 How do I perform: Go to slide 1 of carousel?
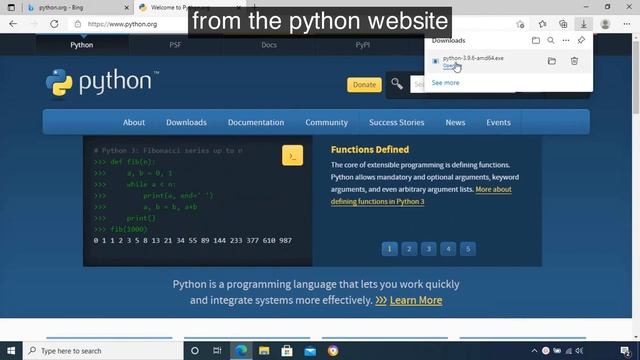pyautogui.click(x=389, y=249)
